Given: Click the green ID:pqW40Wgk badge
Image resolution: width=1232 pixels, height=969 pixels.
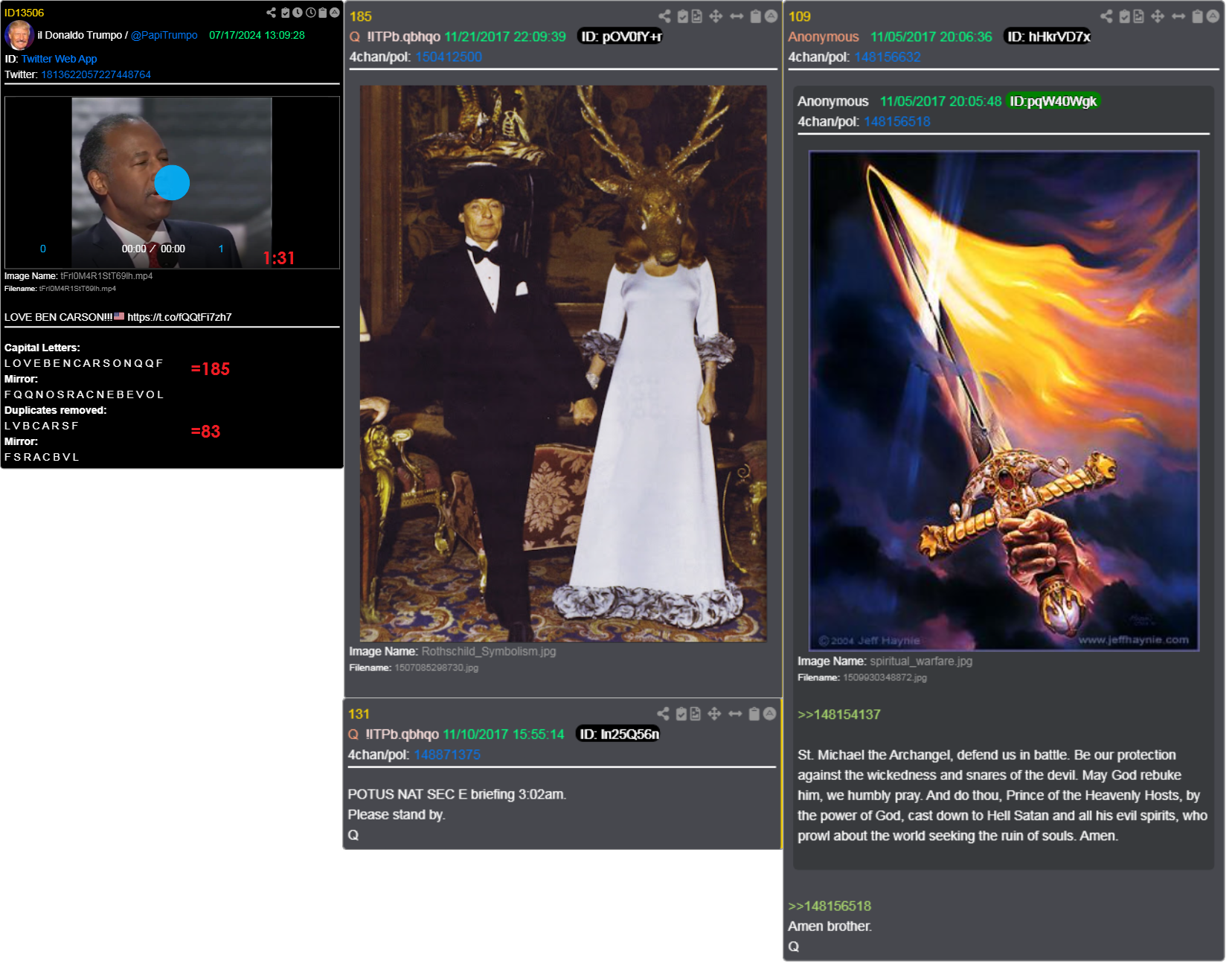Looking at the screenshot, I should (x=1053, y=101).
